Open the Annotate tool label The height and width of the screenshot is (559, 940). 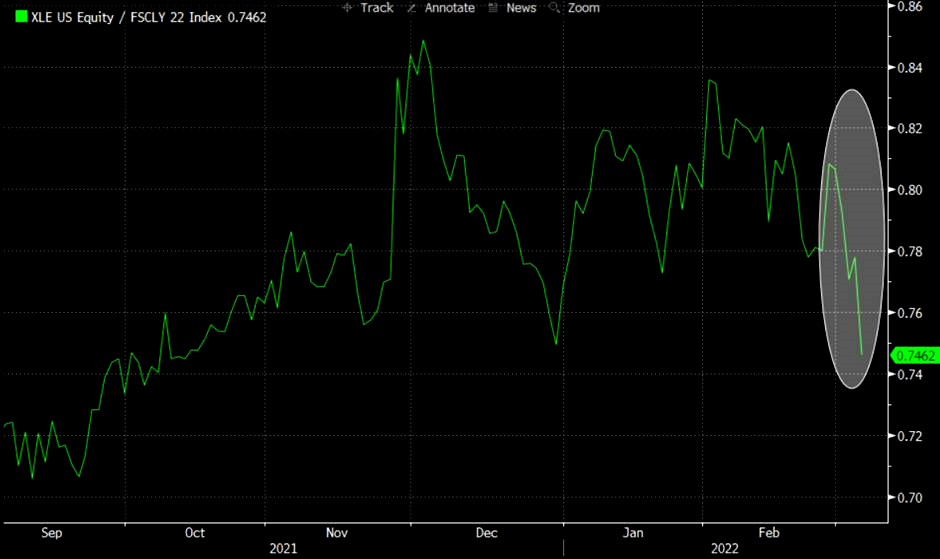click(450, 8)
